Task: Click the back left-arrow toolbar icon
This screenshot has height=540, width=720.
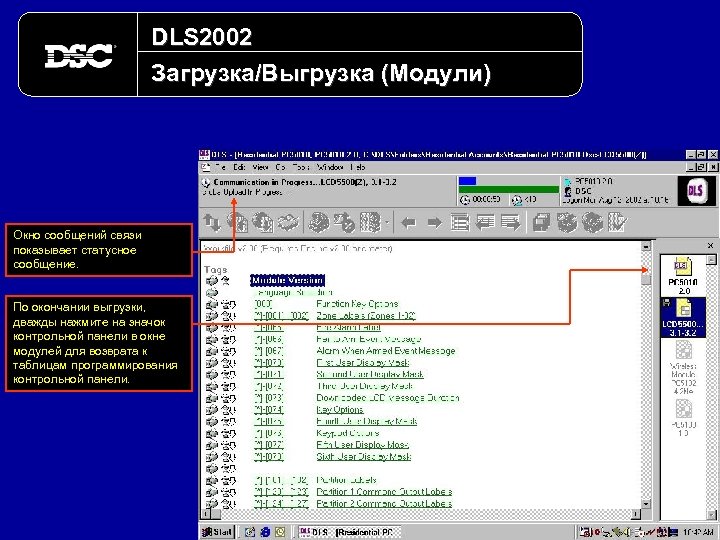Action: [408, 223]
